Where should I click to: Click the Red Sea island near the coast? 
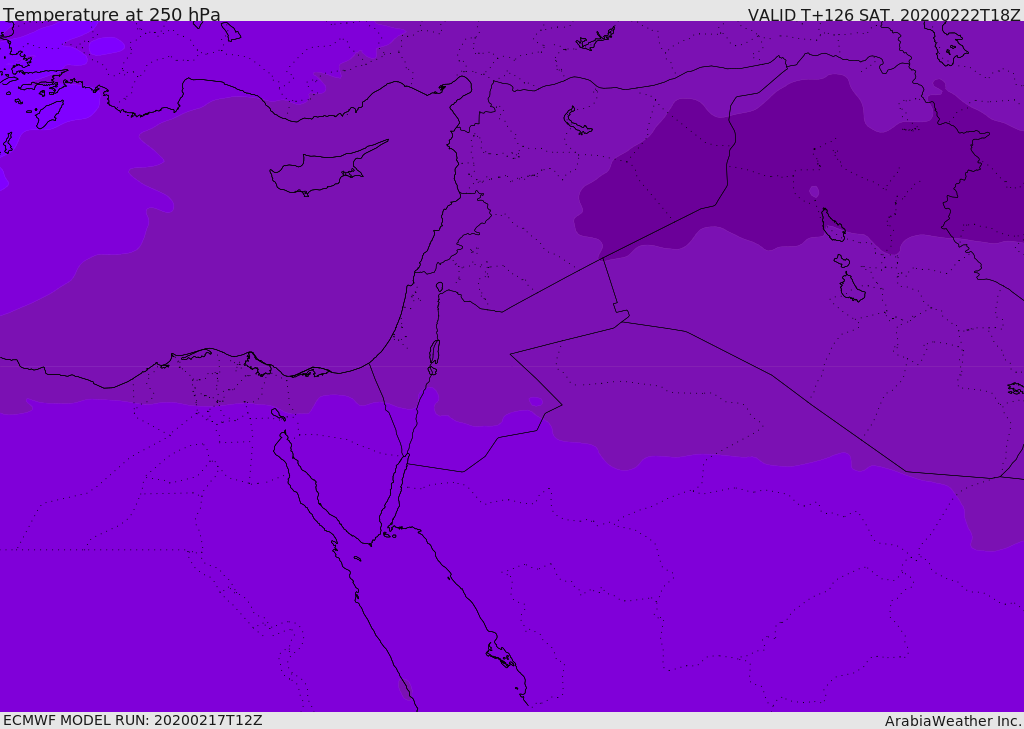pos(502,655)
